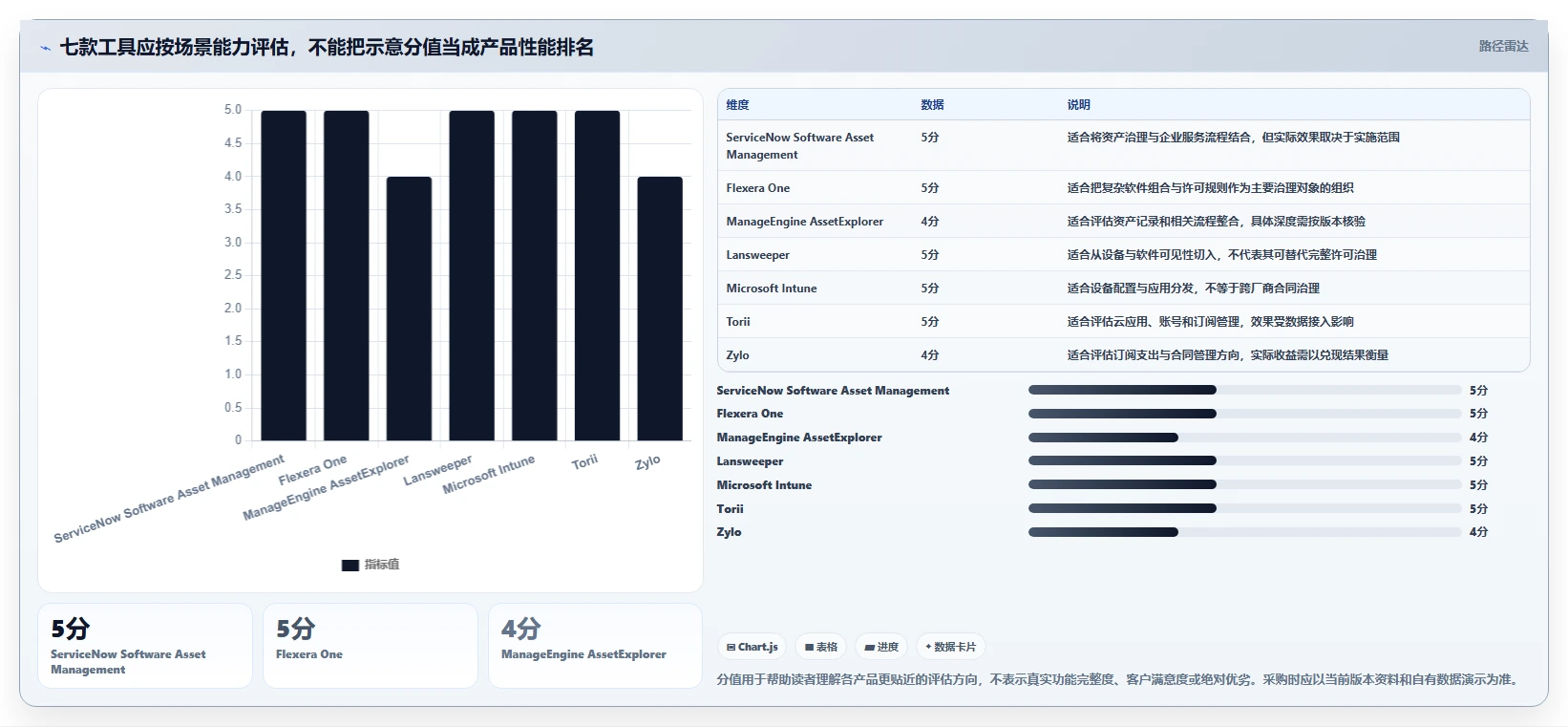This screenshot has width=1568, height=727.
Task: Click the Microsoft Intune chart bar
Action: coord(535,275)
